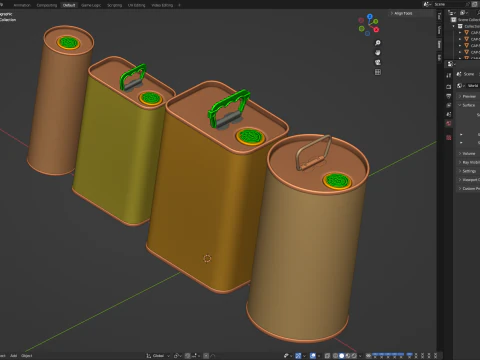Switch to the Default workspace tab
Screen dimensions: 480x360
pyautogui.click(x=69, y=5)
